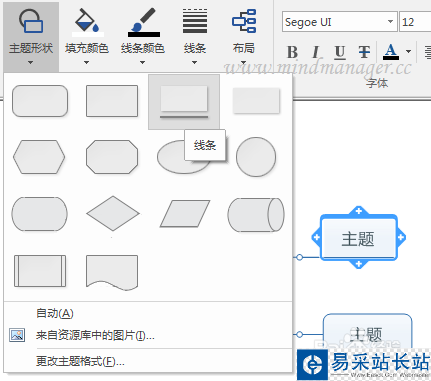
Task: Select the cylinder shape
Action: [x=256, y=215]
